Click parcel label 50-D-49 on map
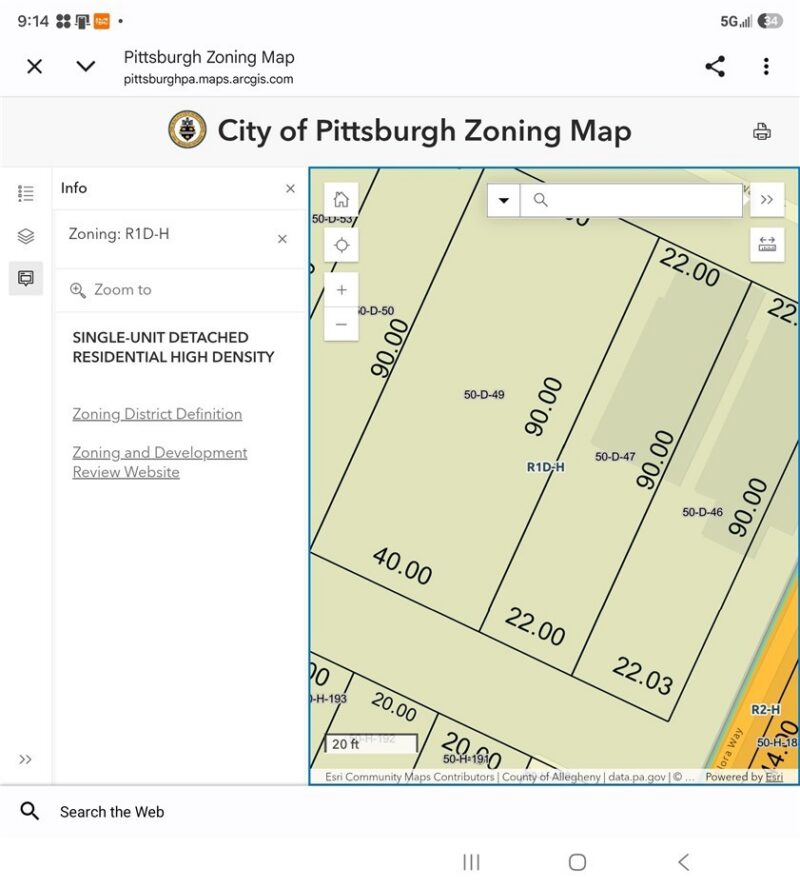800x888 pixels. 484,395
